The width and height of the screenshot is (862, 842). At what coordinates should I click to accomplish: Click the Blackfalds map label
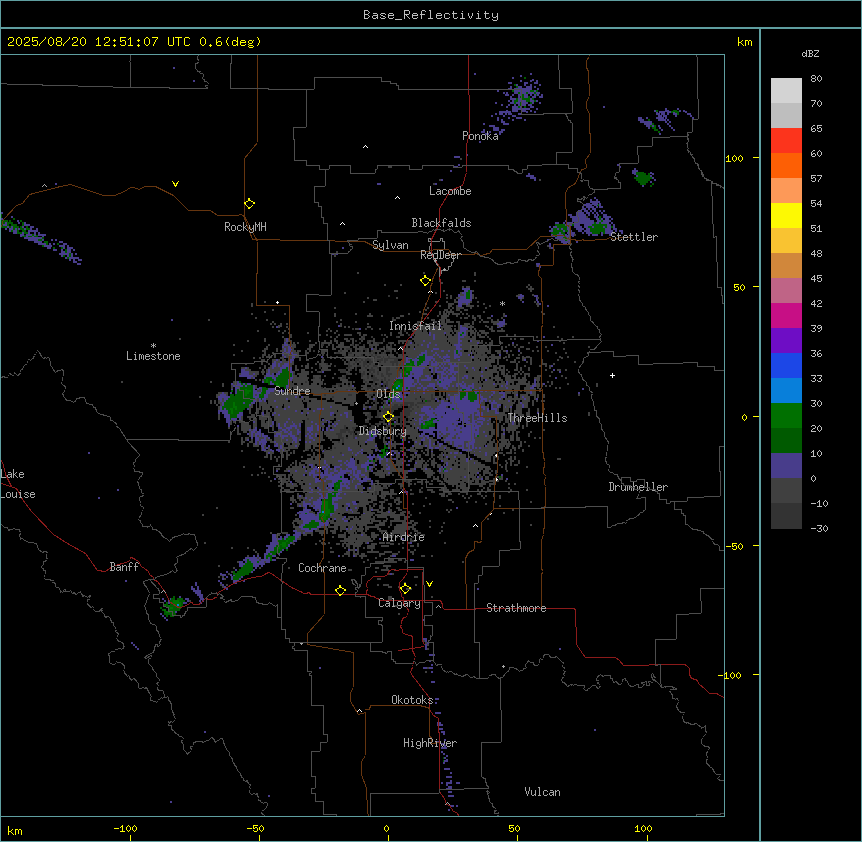441,223
